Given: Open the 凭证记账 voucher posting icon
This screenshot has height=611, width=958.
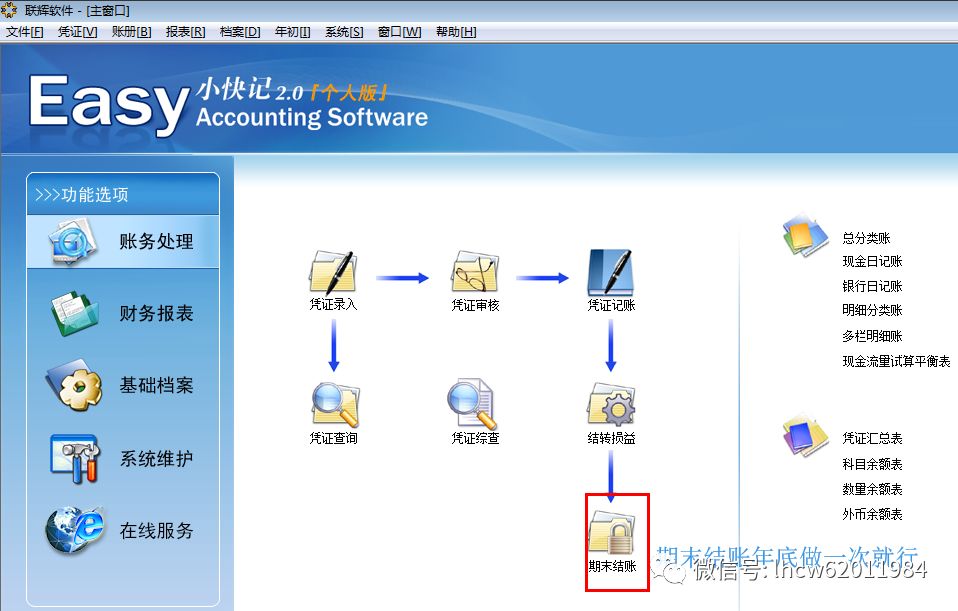Looking at the screenshot, I should pos(610,272).
